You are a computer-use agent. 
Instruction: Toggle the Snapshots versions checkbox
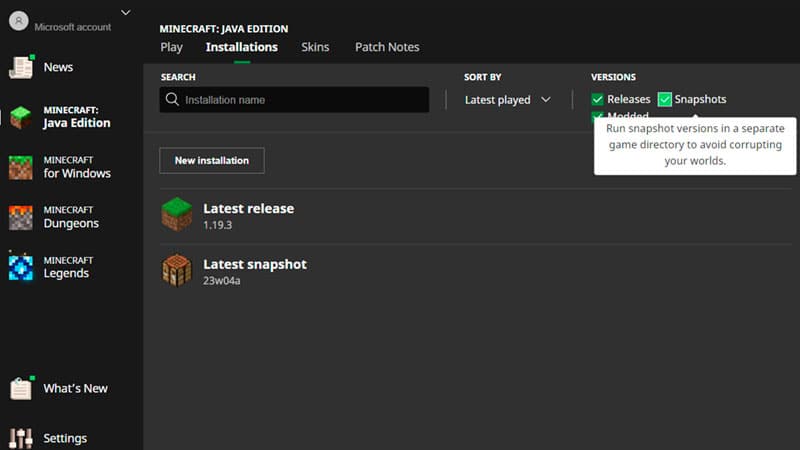click(664, 99)
